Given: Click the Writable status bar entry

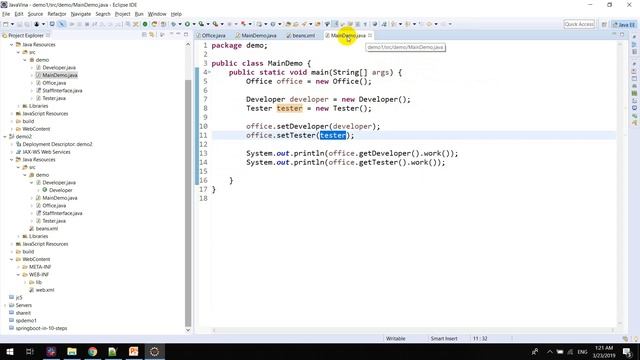Looking at the screenshot, I should coord(396,339).
